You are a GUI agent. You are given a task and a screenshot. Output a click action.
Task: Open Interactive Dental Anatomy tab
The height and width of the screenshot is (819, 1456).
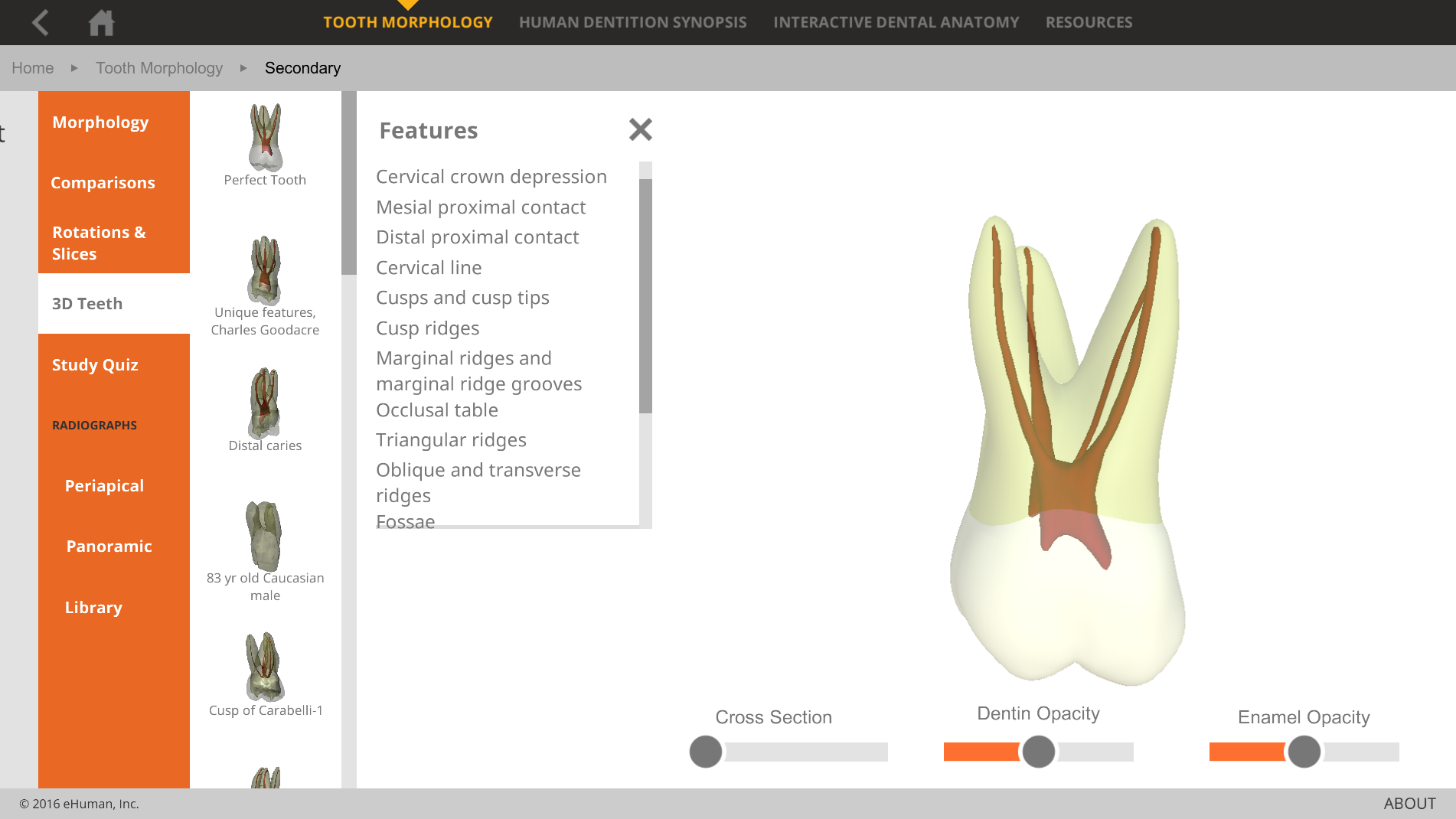click(896, 22)
